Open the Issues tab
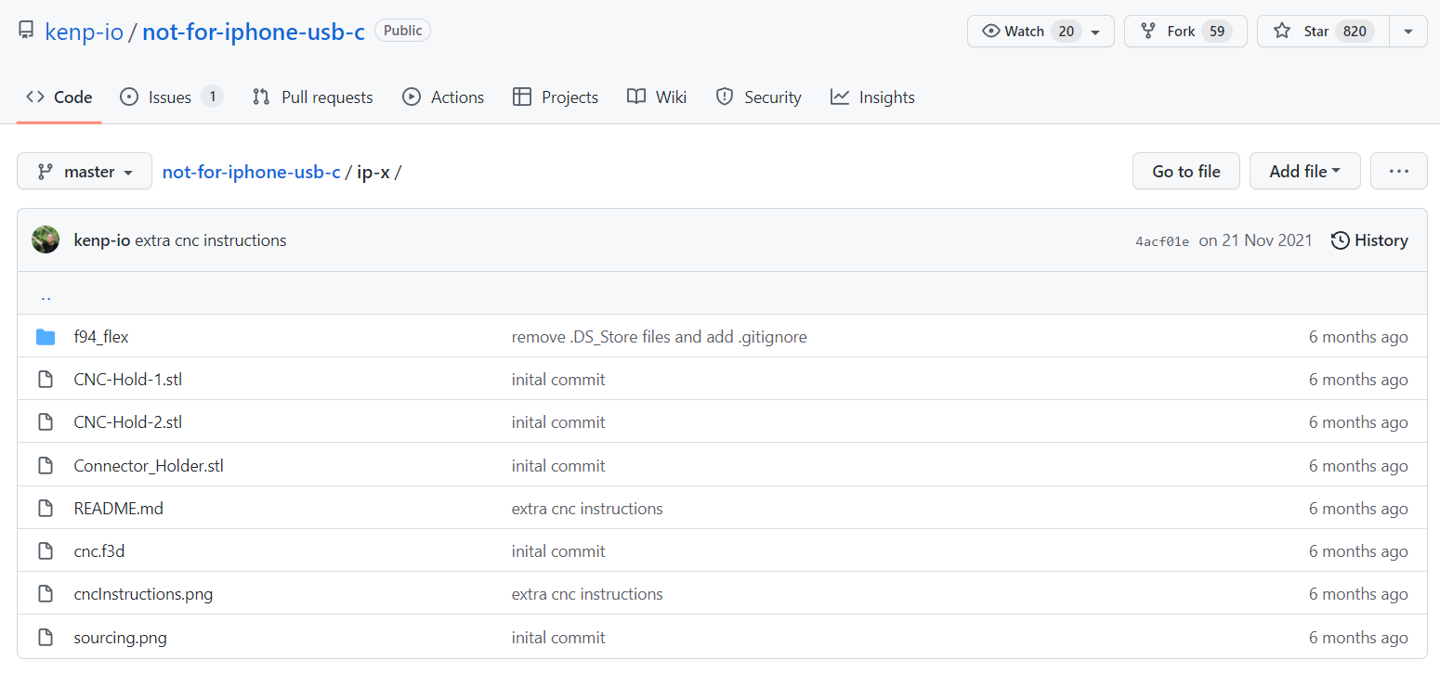1440x673 pixels. click(x=171, y=97)
